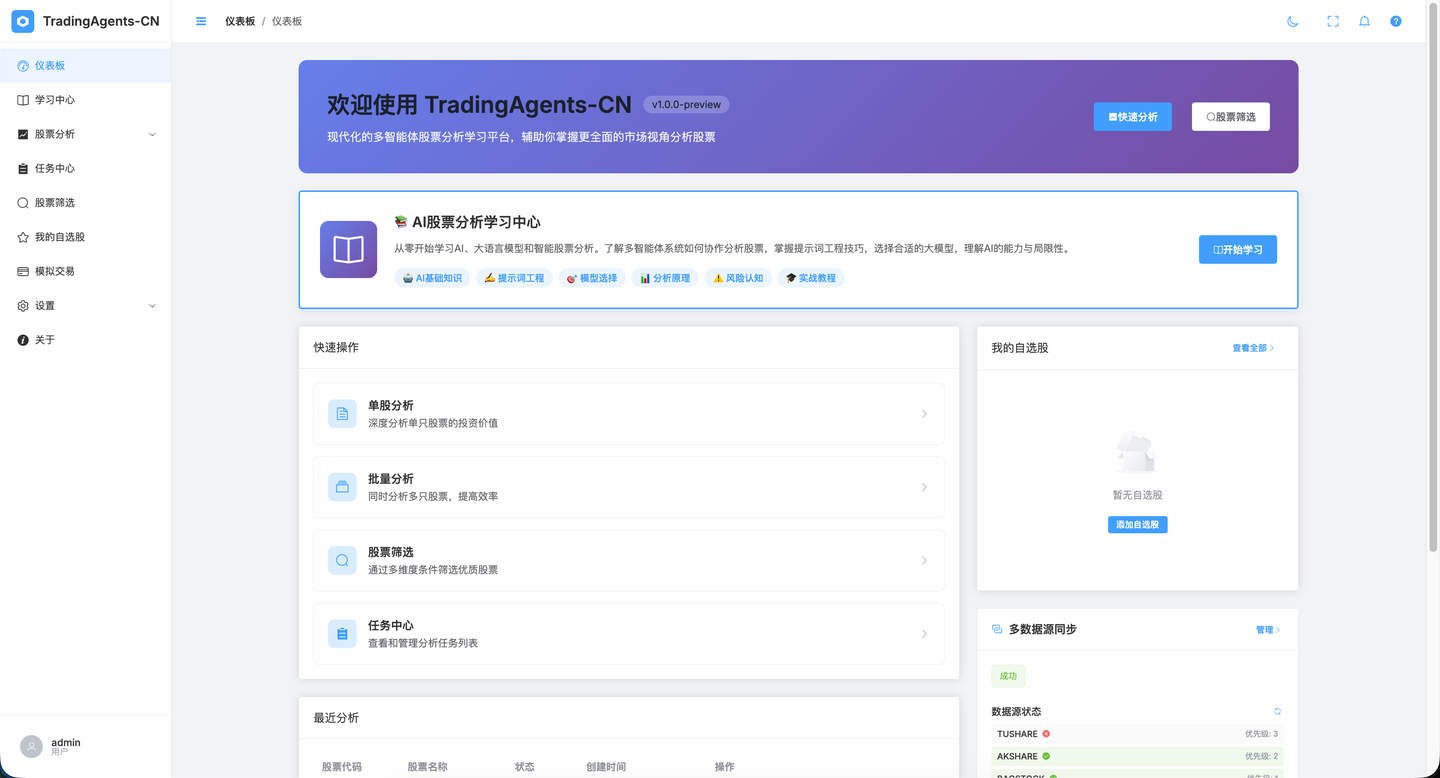The width and height of the screenshot is (1440, 778).
Task: Click the v1.0.0-preview version badge
Action: [x=686, y=104]
